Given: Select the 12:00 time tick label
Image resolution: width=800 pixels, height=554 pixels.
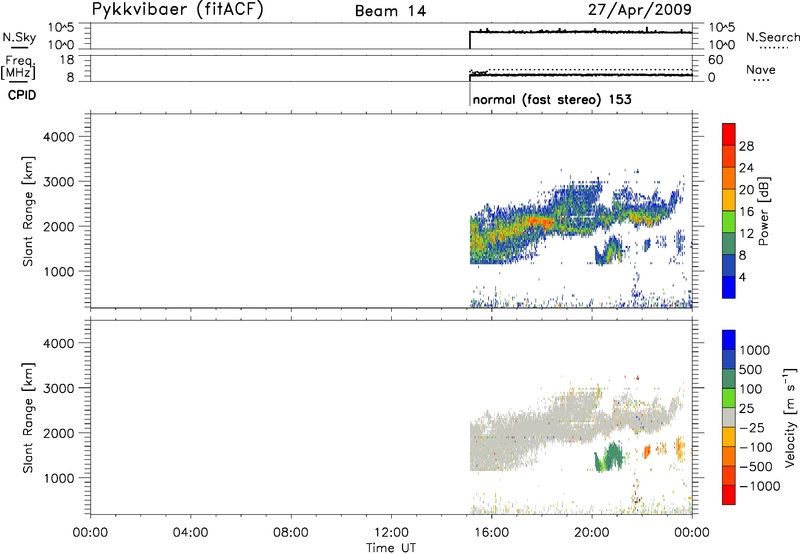Looking at the screenshot, I should pyautogui.click(x=391, y=533).
